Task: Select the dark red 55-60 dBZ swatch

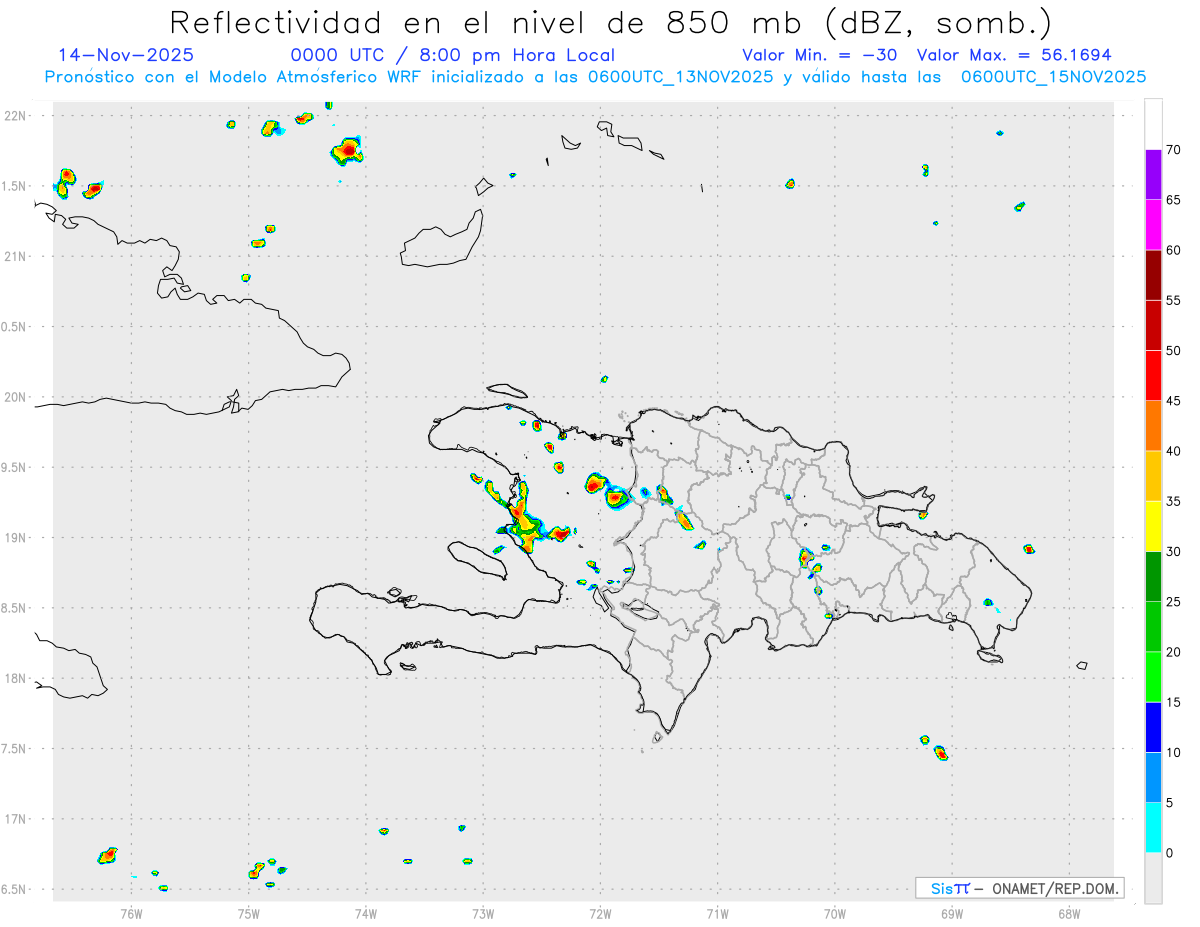Action: point(1153,275)
